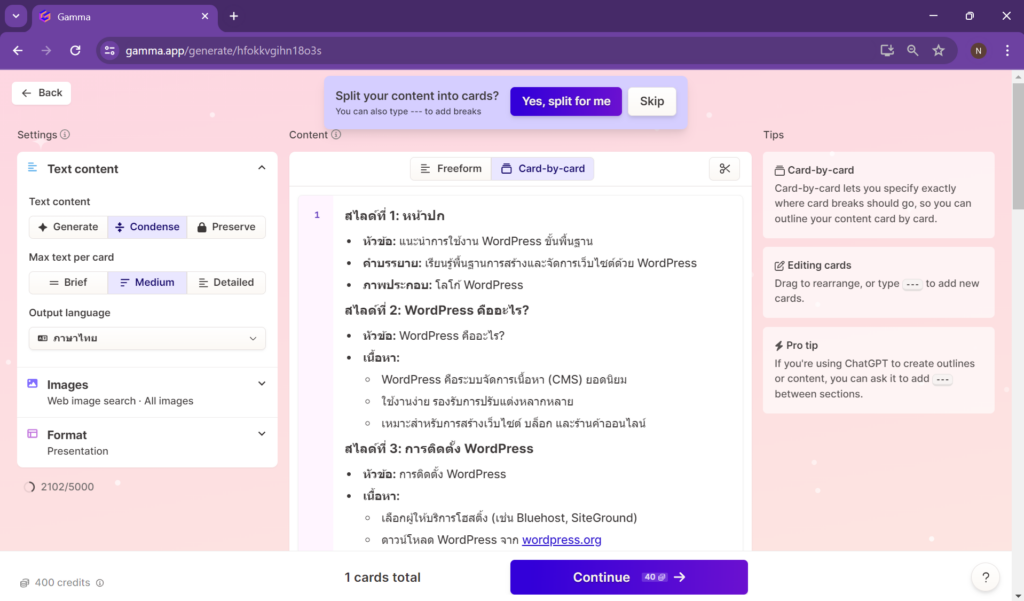Open the wordpress.org link
The height and width of the screenshot is (601, 1024).
pos(562,540)
